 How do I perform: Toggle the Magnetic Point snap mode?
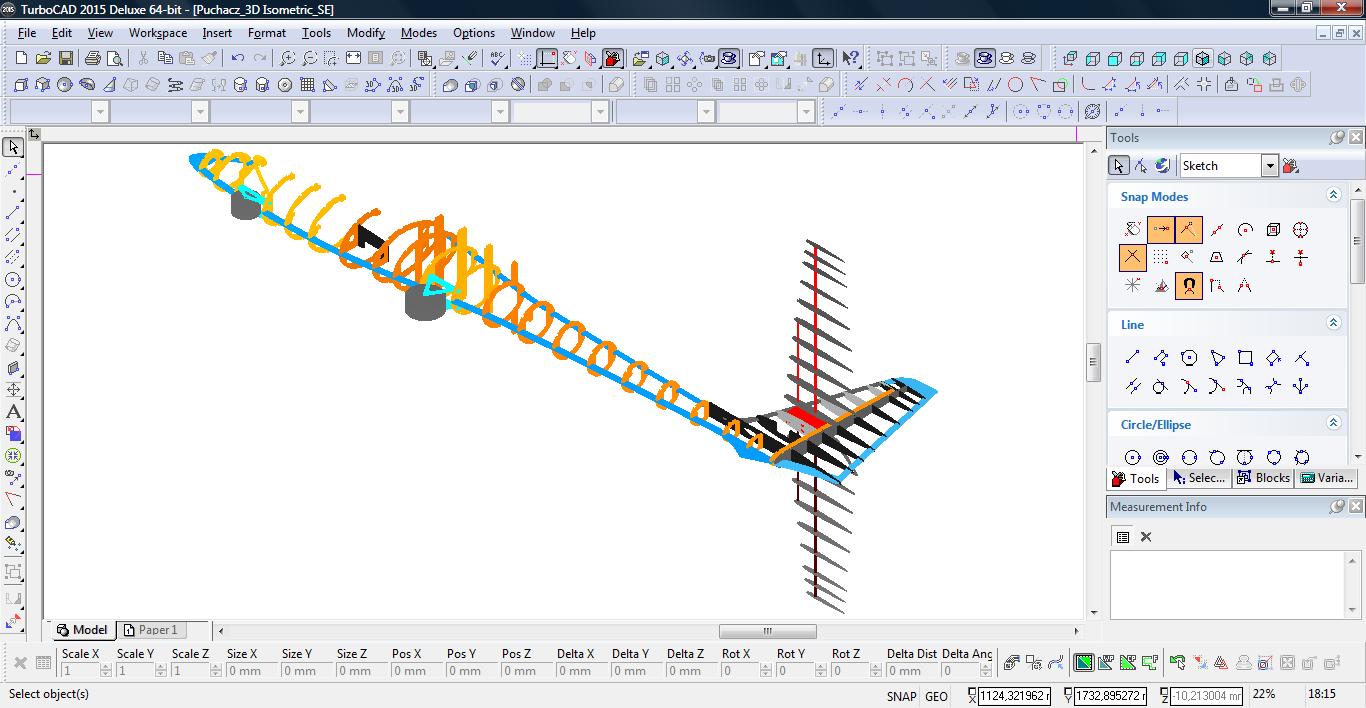click(1189, 286)
